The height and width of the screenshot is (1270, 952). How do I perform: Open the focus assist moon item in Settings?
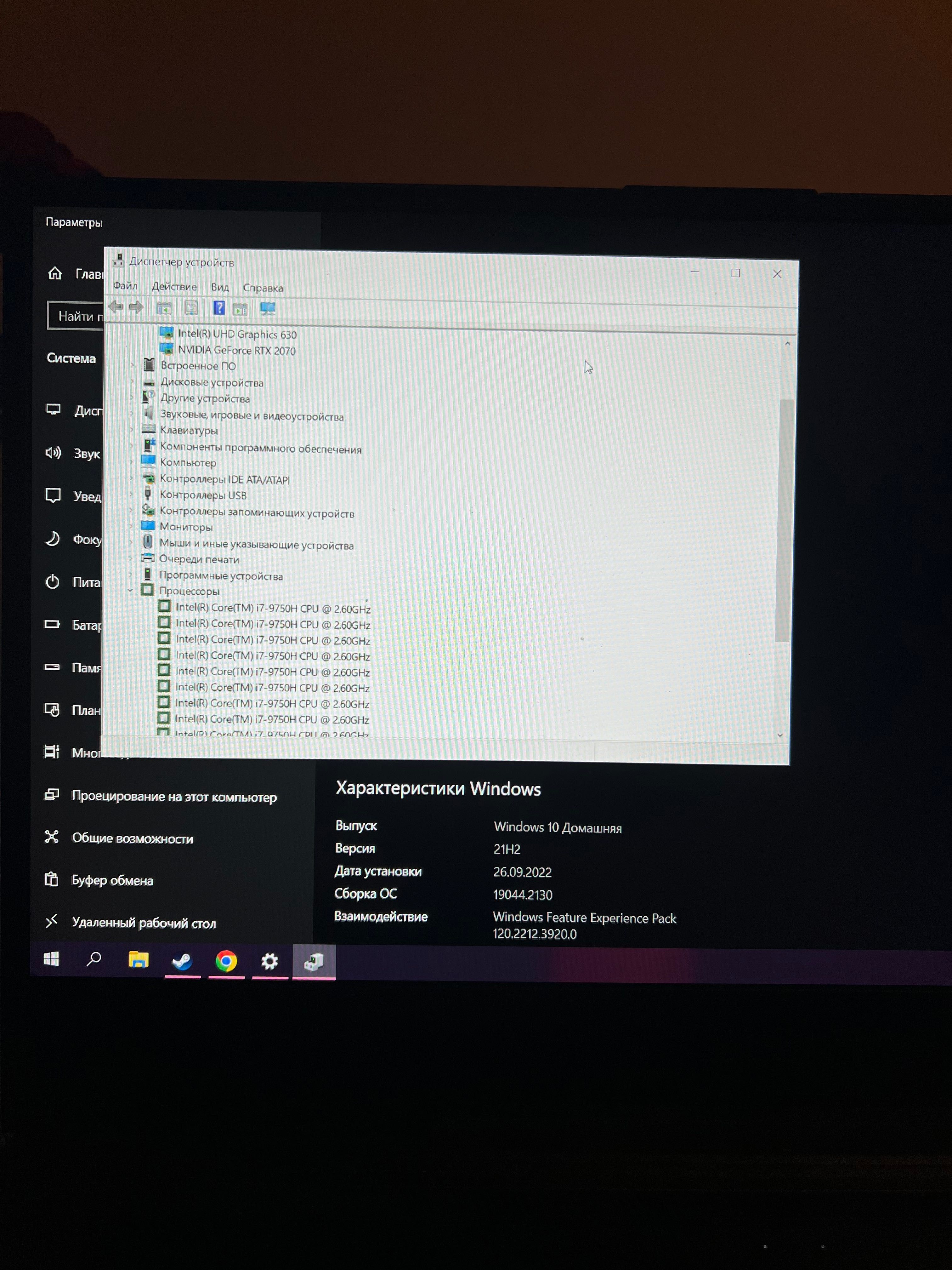[73, 539]
